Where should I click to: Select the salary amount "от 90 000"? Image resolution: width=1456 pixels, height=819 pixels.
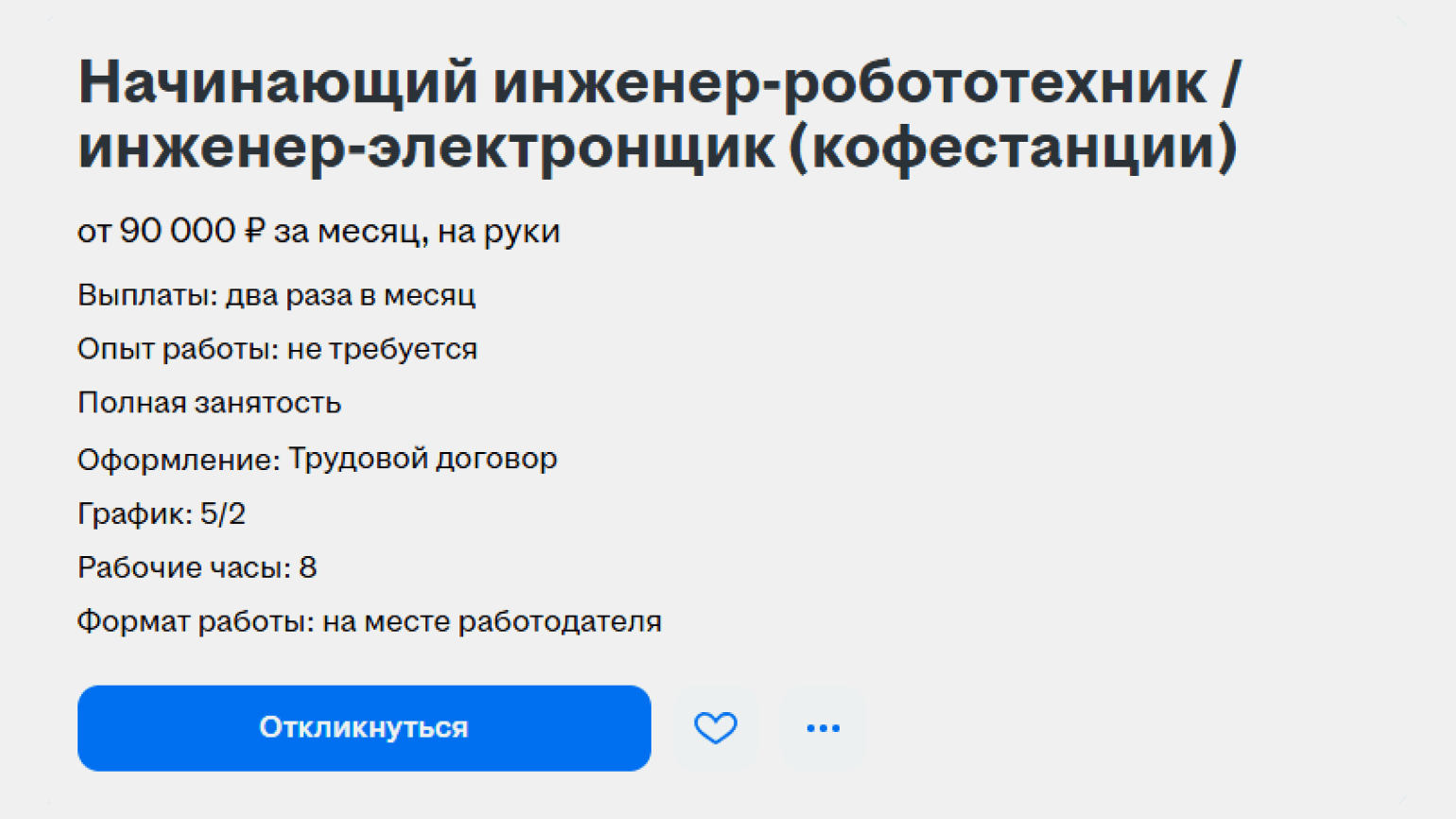156,231
